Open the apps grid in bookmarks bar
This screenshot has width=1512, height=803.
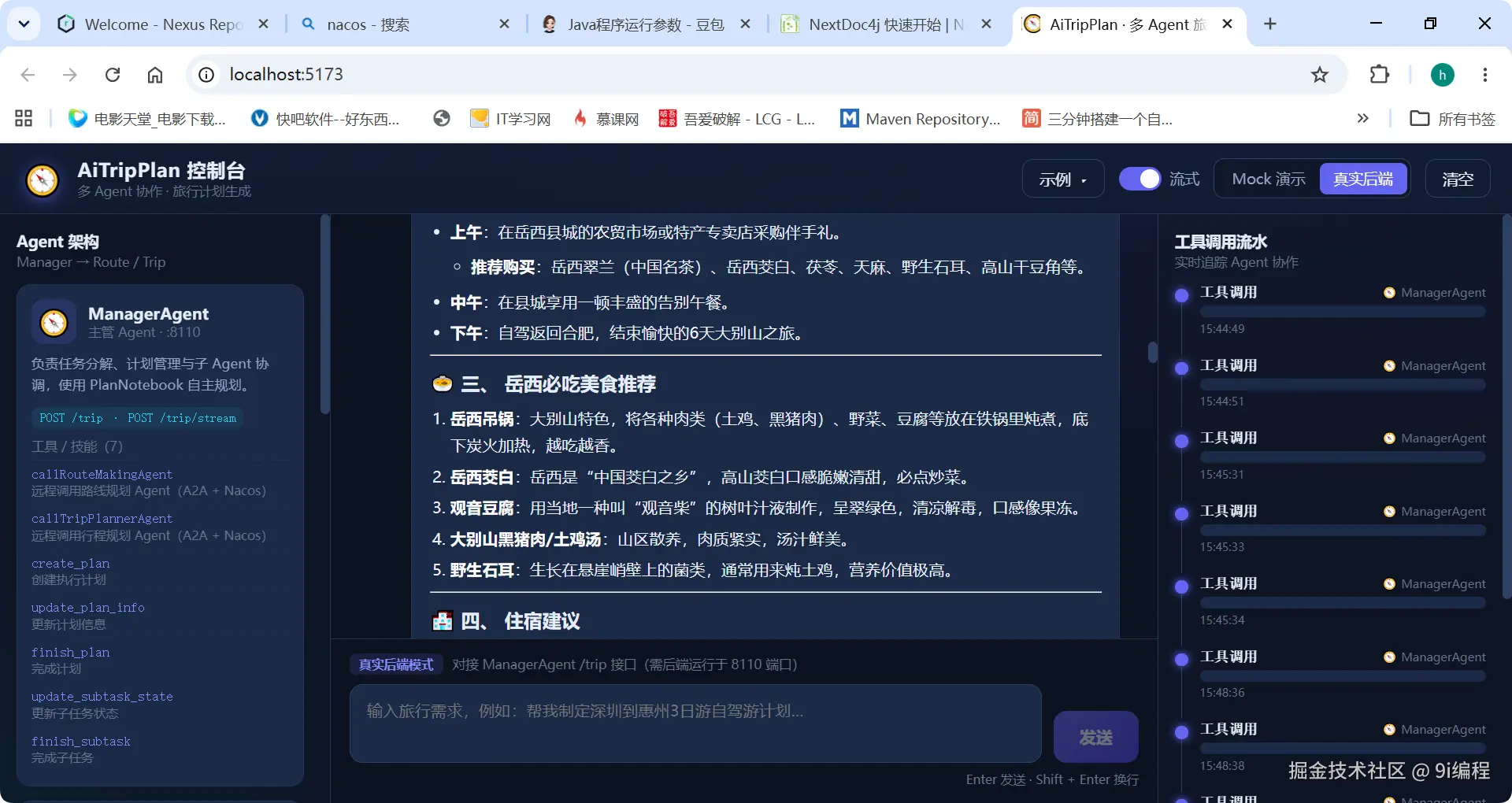(24, 119)
